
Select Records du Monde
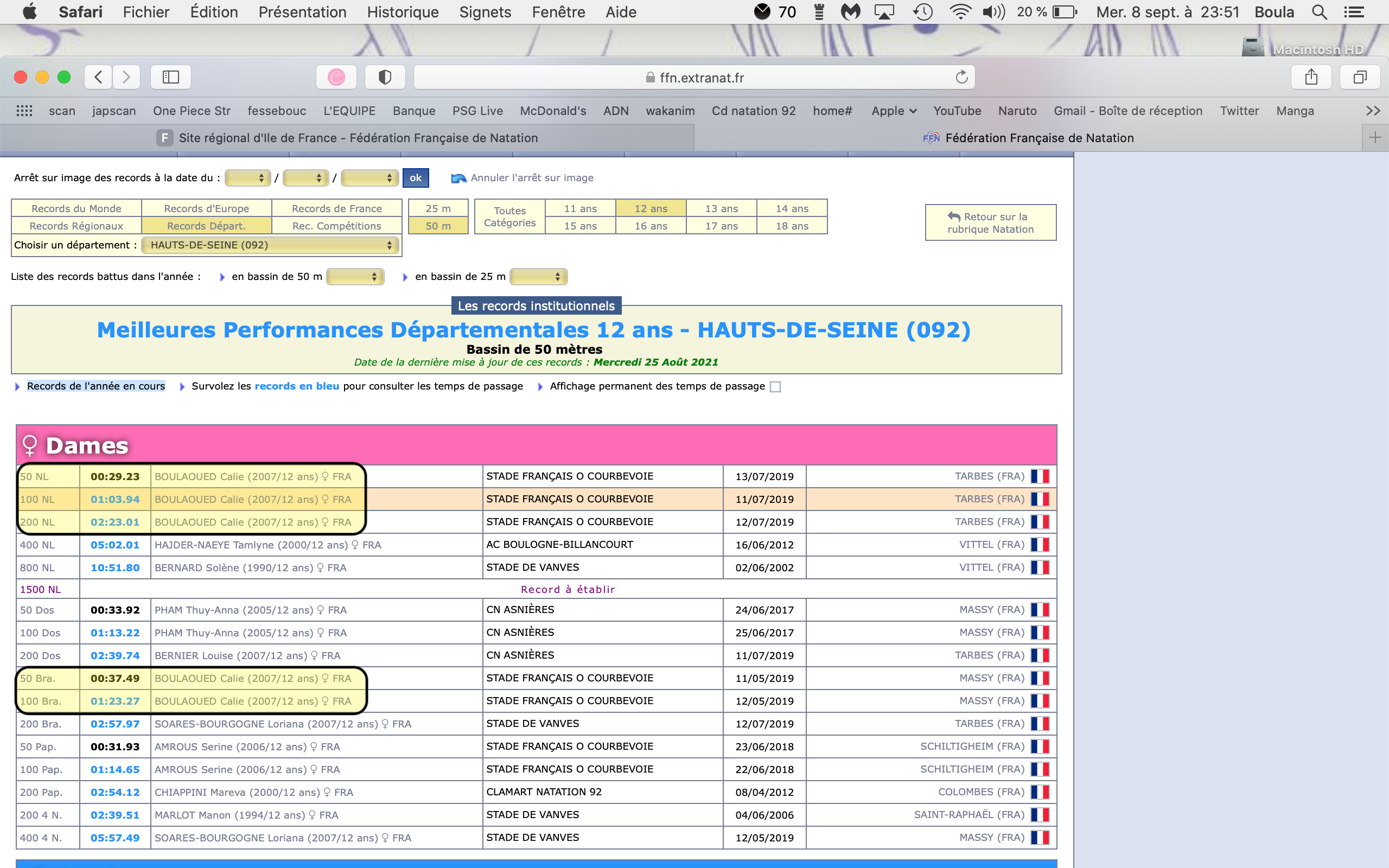(77, 208)
